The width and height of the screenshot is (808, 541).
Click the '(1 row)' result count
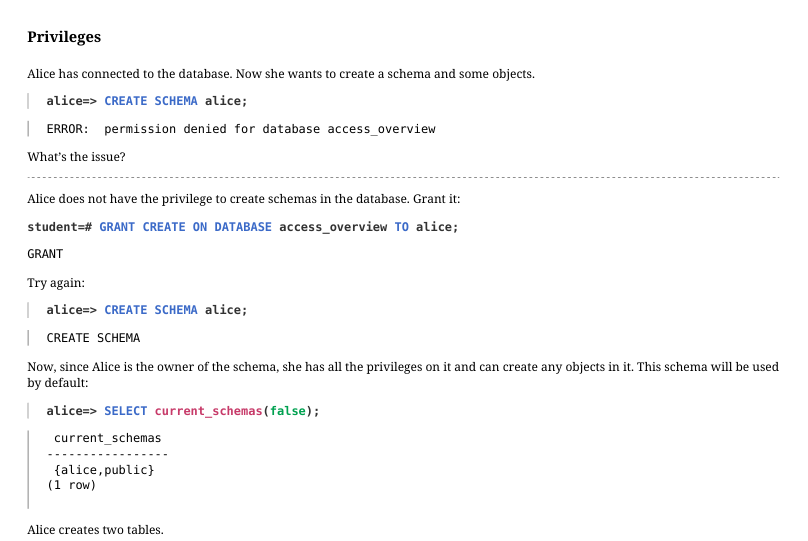[71, 485]
